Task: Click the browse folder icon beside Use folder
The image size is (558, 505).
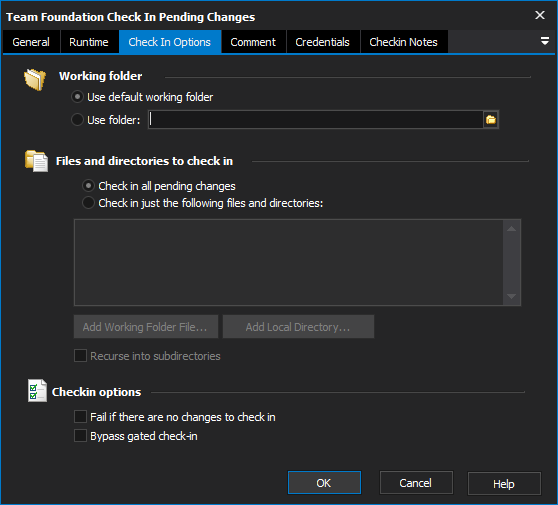Action: (x=491, y=120)
